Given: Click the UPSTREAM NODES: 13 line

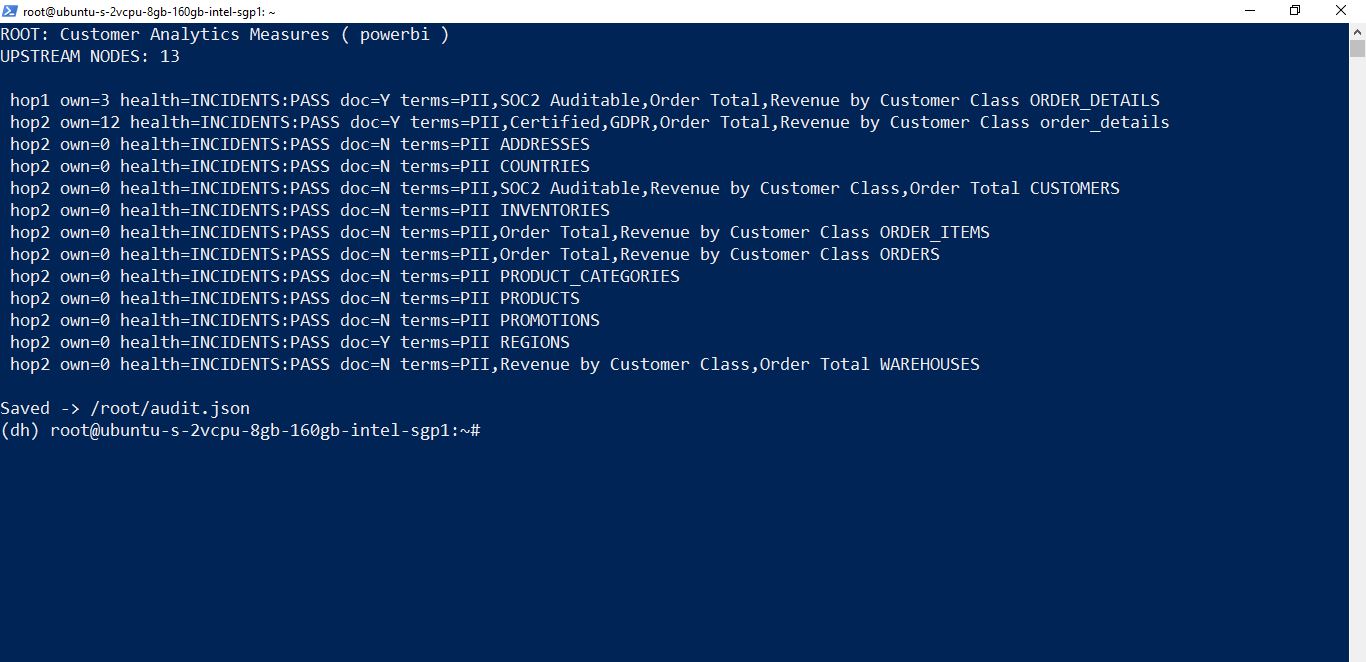Looking at the screenshot, I should 90,56.
